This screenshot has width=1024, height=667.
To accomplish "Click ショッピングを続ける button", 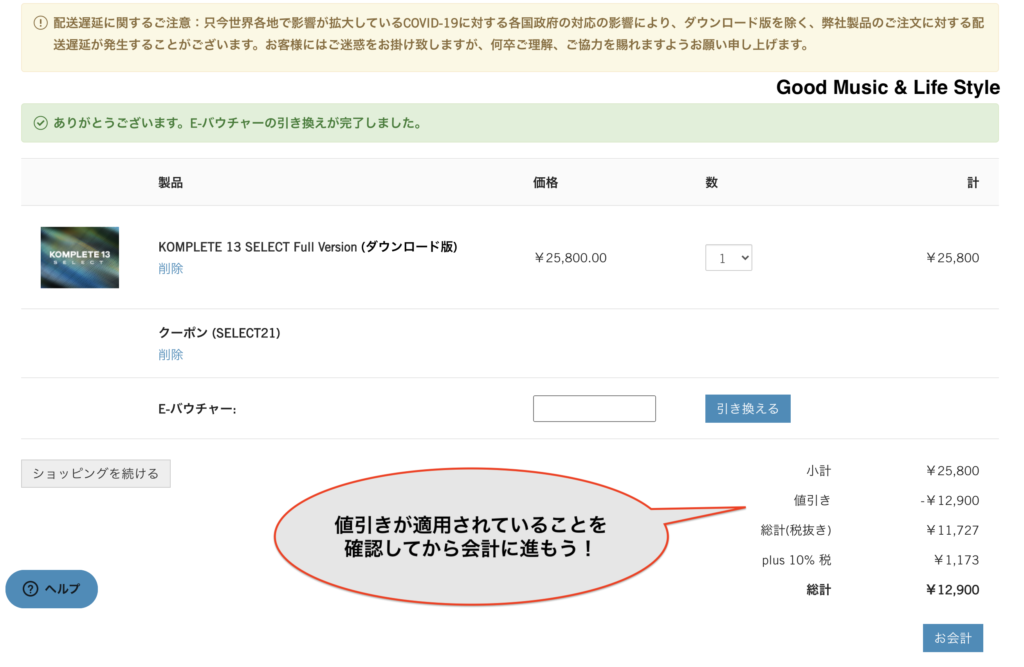I will 95,474.
